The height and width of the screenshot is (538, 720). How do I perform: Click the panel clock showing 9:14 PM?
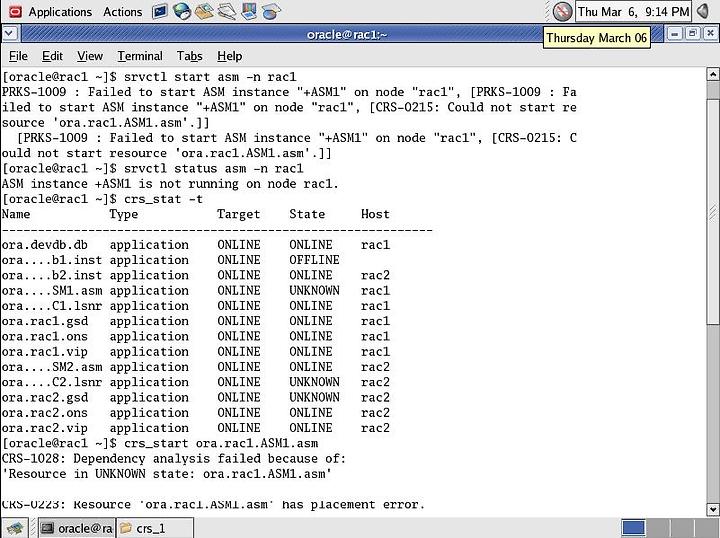[633, 11]
